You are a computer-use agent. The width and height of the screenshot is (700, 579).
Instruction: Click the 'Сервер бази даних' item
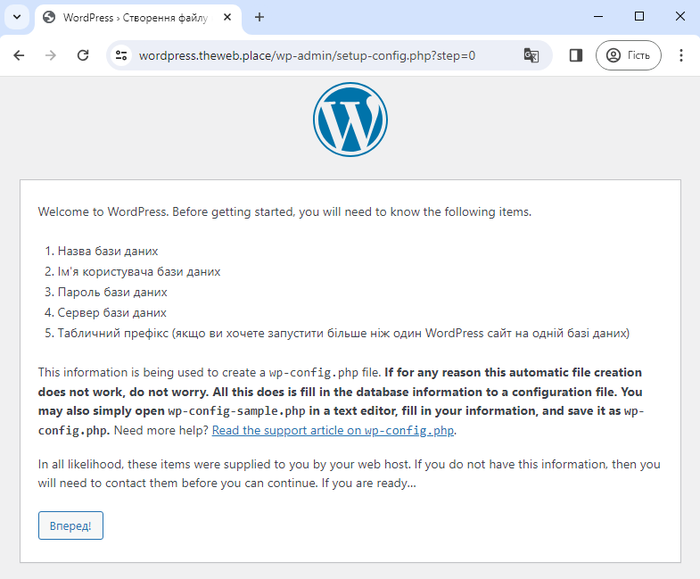pos(112,312)
